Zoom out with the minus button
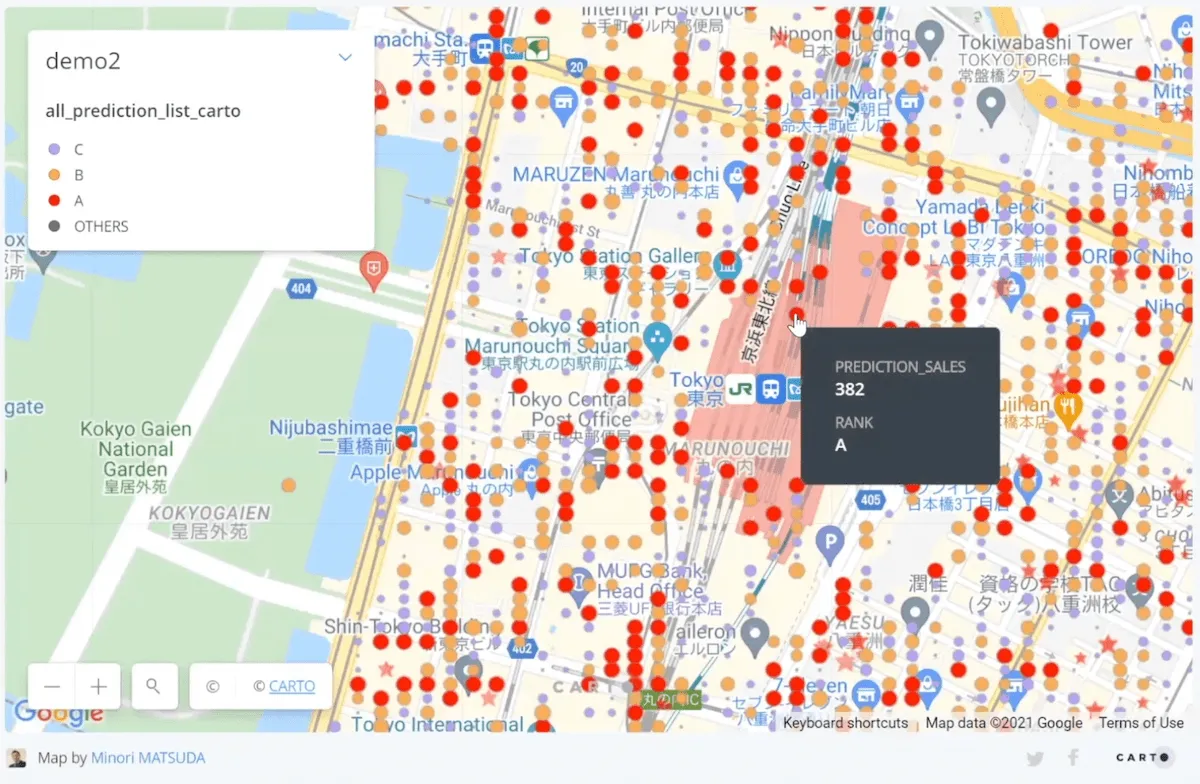Viewport: 1200px width, 784px height. click(x=52, y=687)
